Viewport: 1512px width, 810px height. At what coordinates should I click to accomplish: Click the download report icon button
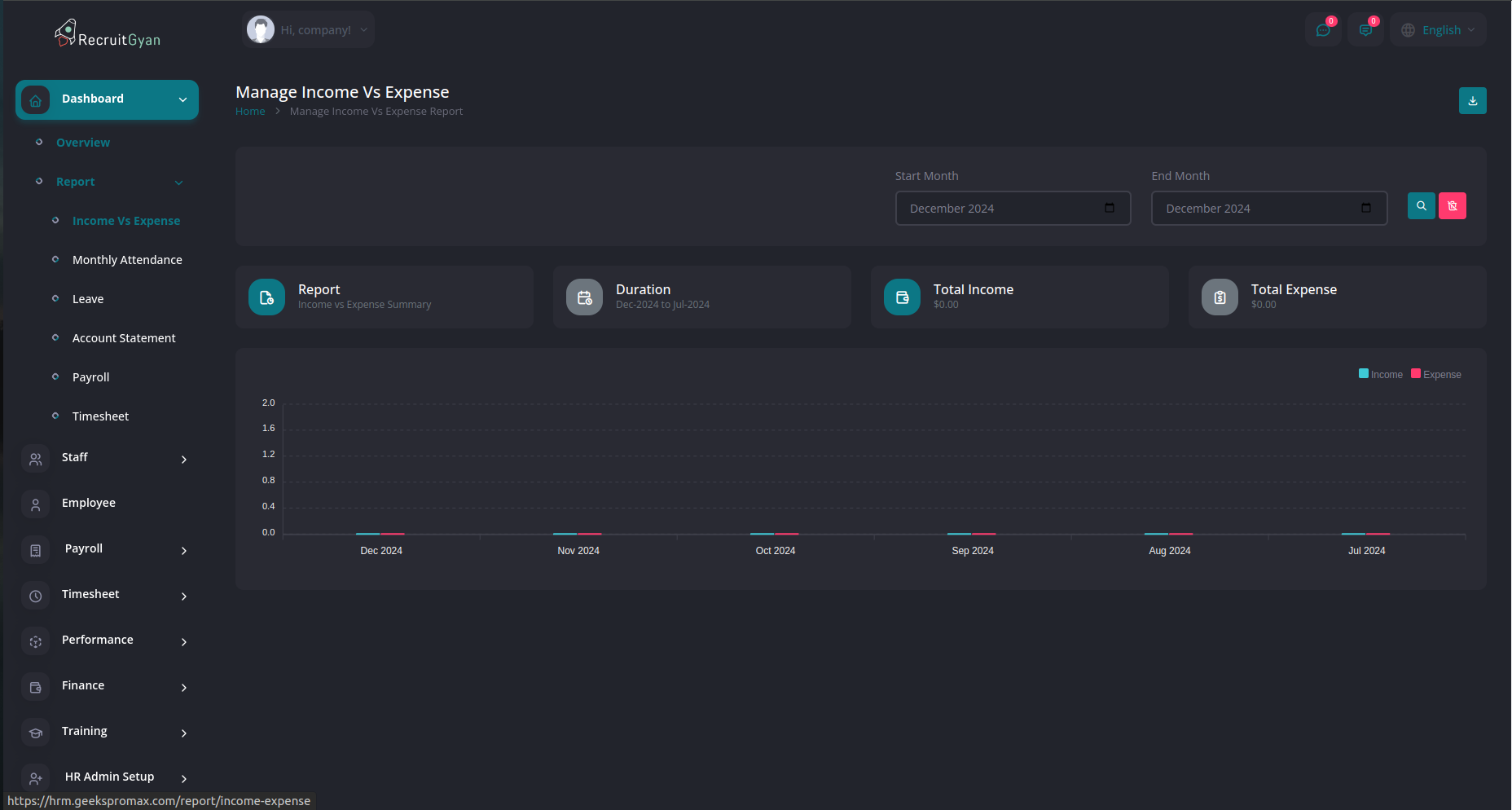tap(1472, 101)
